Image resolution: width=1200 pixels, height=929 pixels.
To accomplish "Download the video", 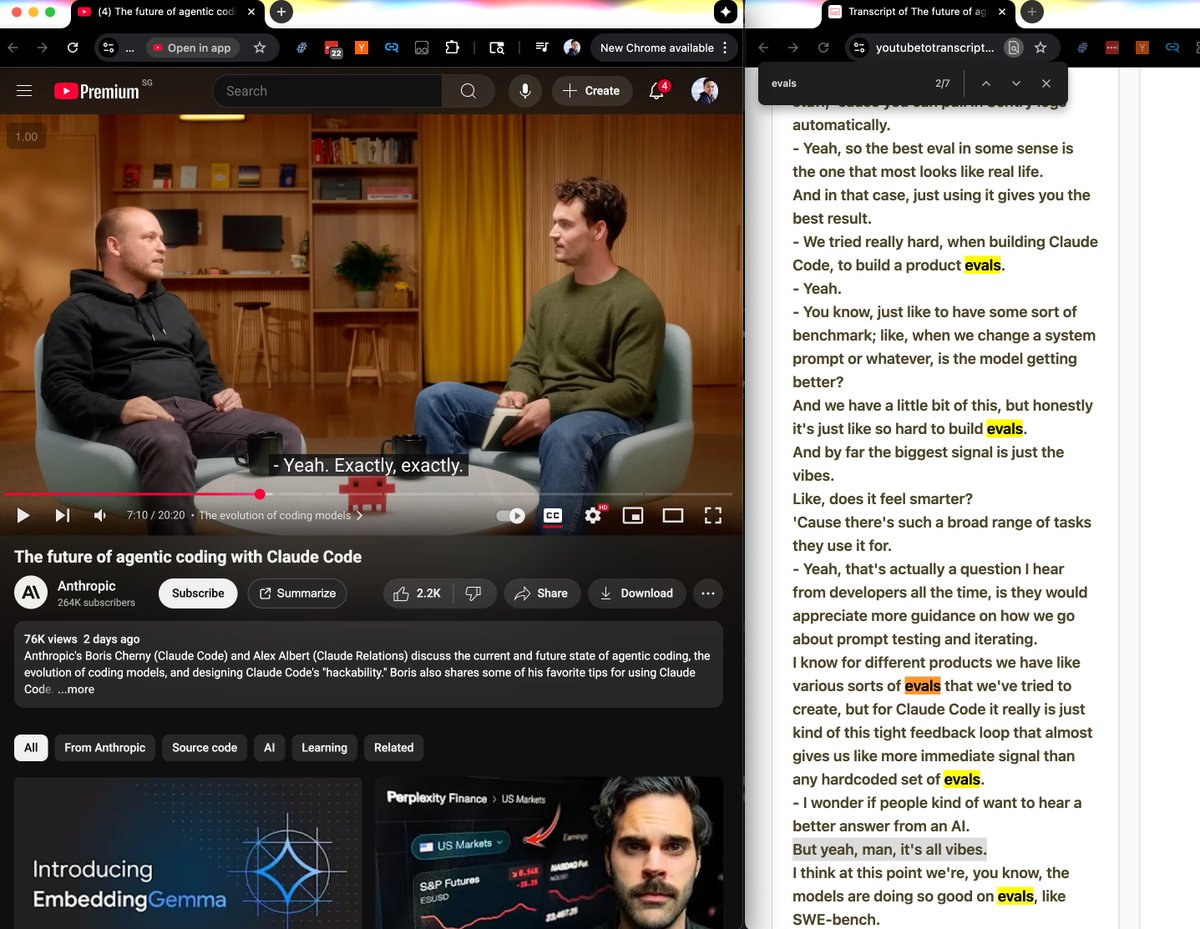I will tap(637, 593).
